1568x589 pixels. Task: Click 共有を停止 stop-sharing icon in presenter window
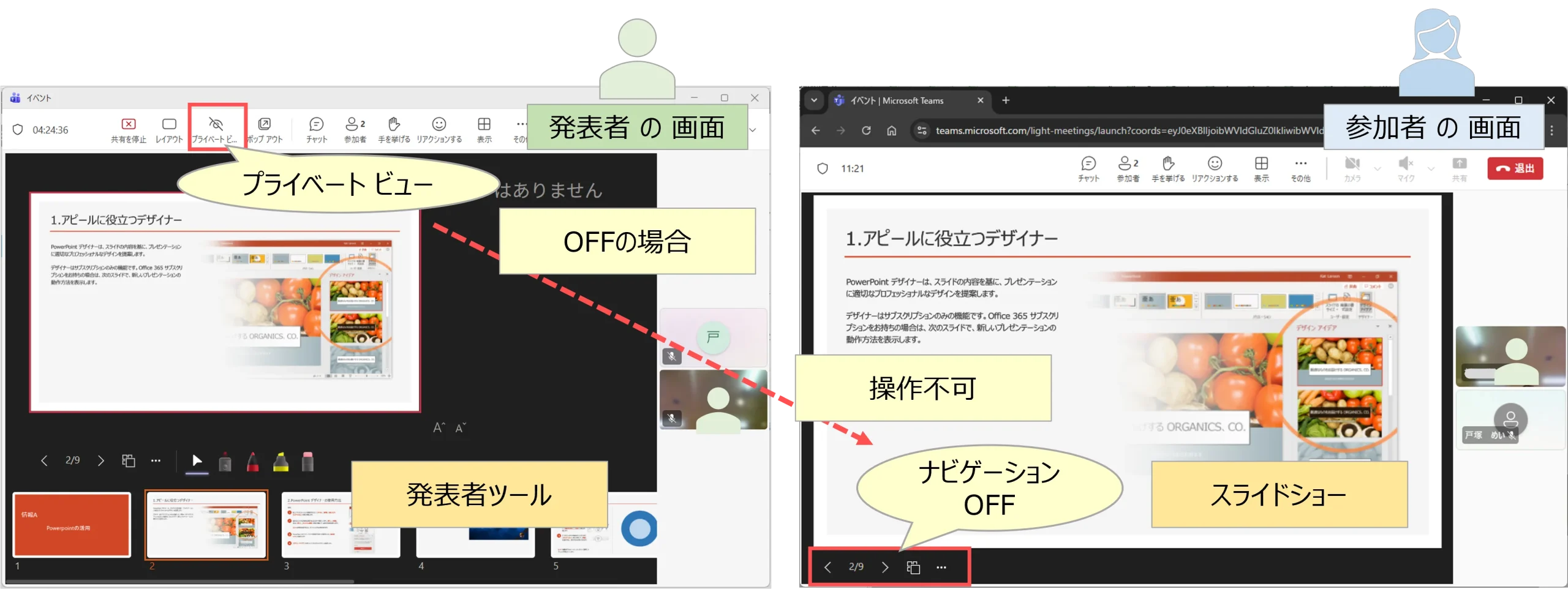pos(129,130)
